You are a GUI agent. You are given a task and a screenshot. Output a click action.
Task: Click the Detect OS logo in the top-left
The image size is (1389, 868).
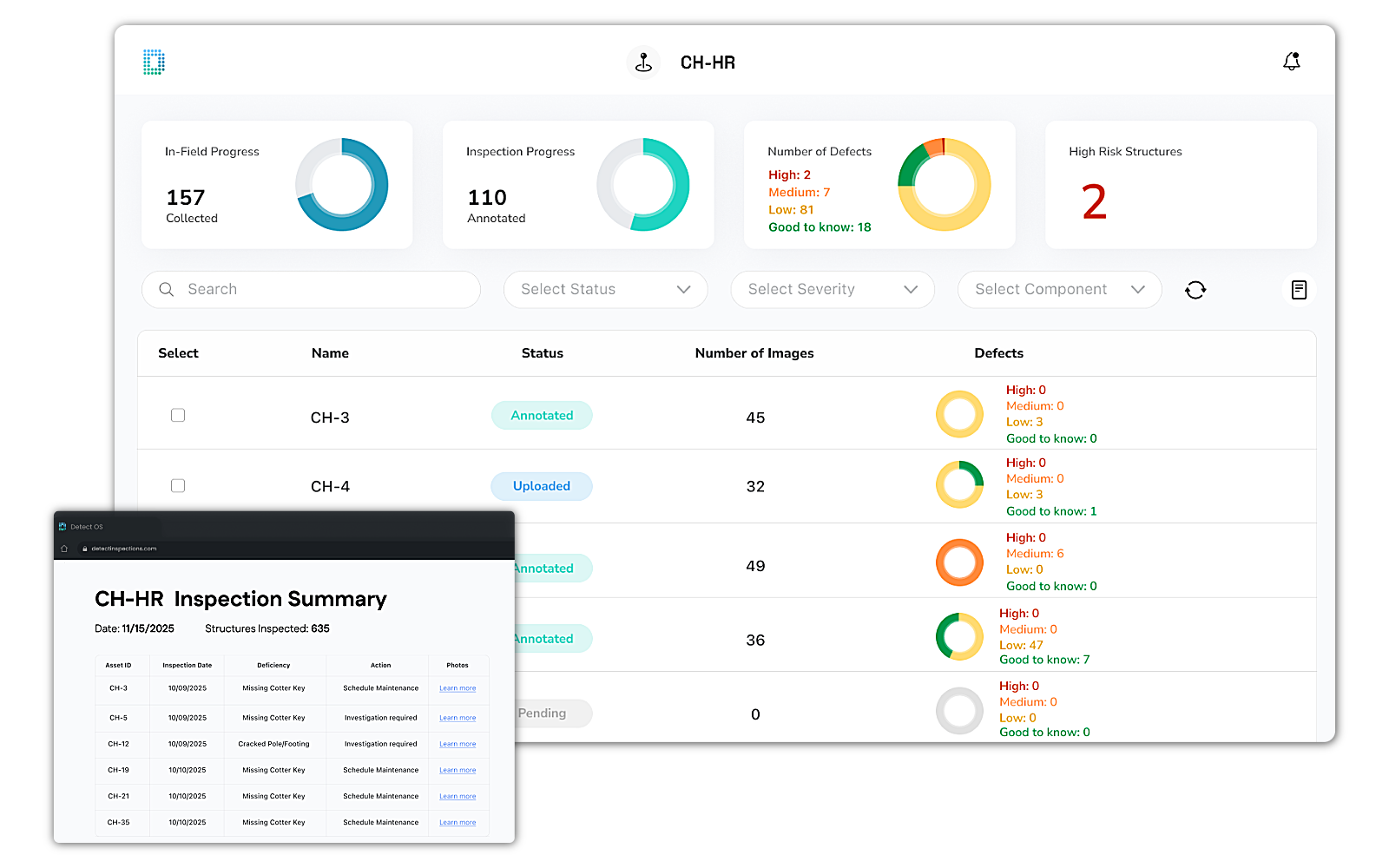(x=153, y=62)
